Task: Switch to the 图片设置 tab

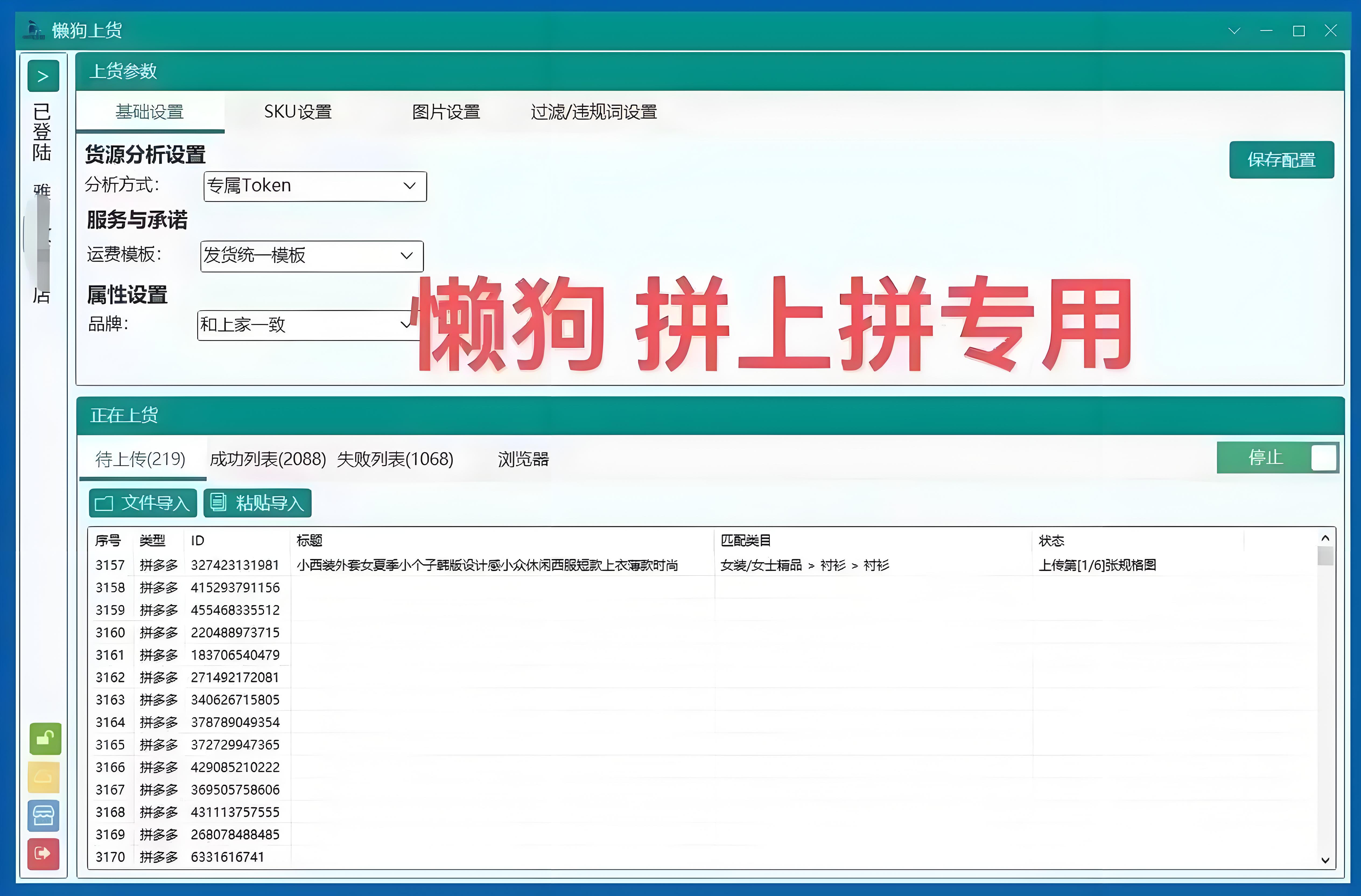Action: pyautogui.click(x=446, y=112)
